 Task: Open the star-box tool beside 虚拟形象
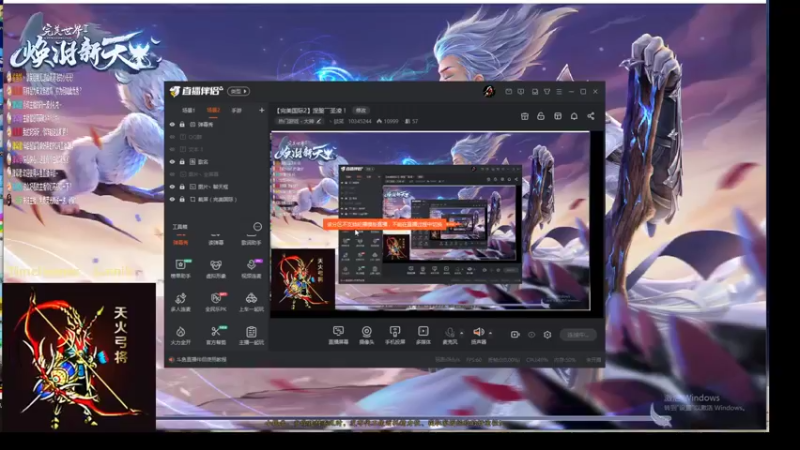pos(180,268)
